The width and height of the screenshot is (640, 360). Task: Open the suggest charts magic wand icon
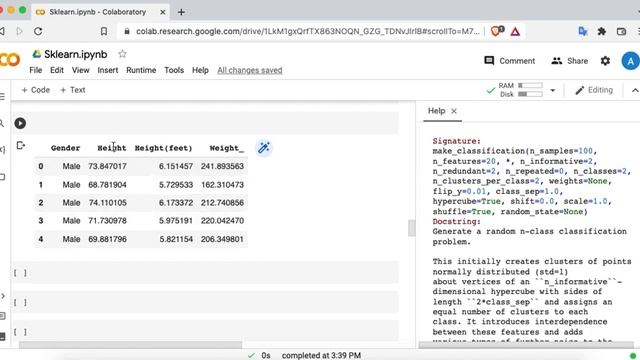pos(264,148)
